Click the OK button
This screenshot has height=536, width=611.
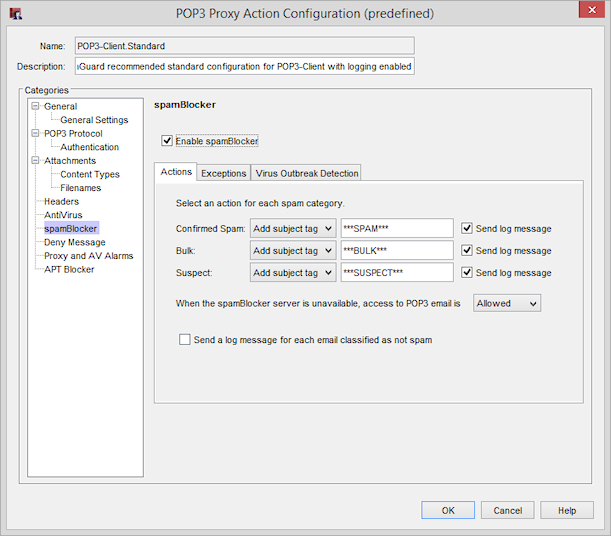click(448, 510)
